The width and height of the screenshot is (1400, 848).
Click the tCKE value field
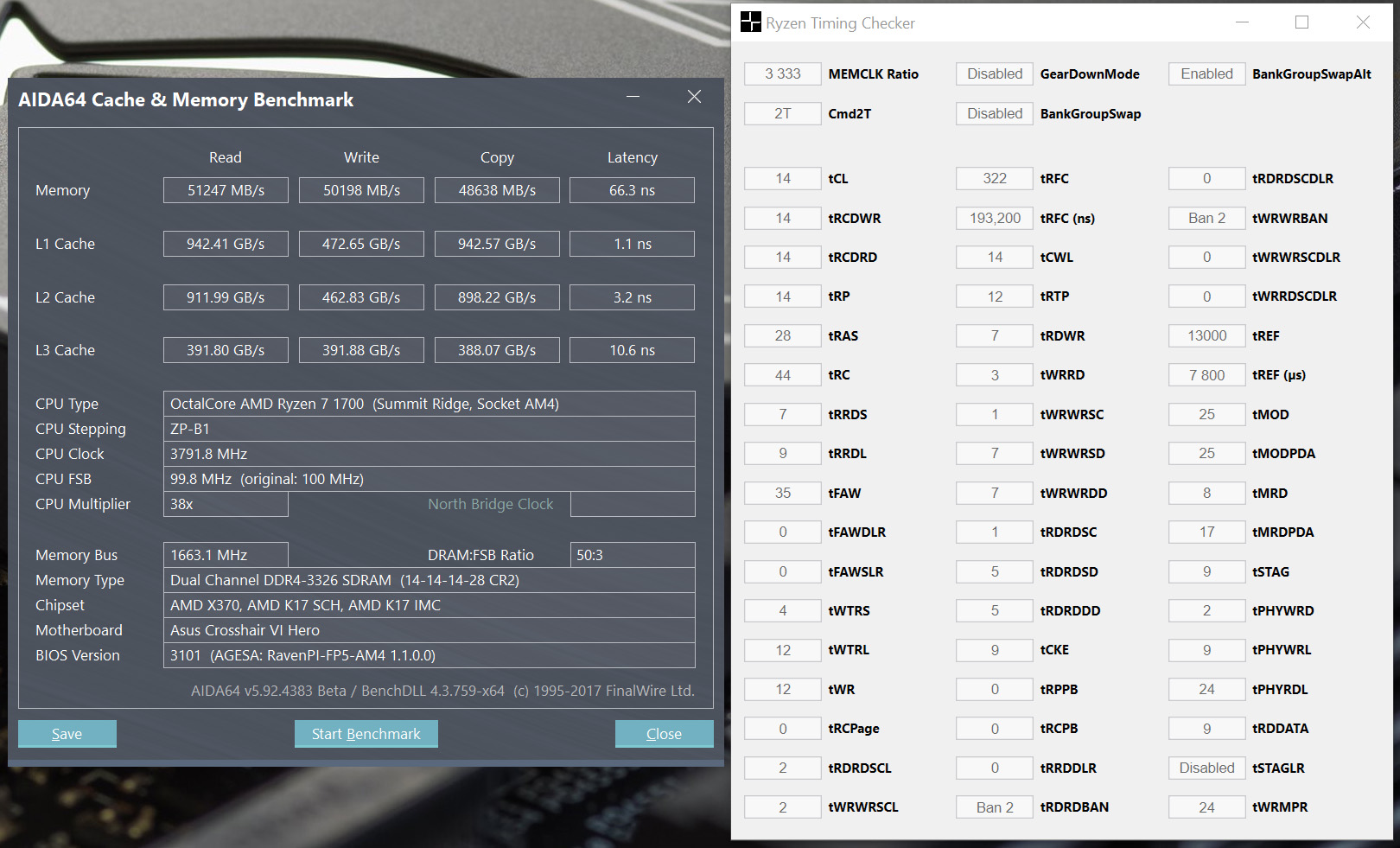point(995,650)
